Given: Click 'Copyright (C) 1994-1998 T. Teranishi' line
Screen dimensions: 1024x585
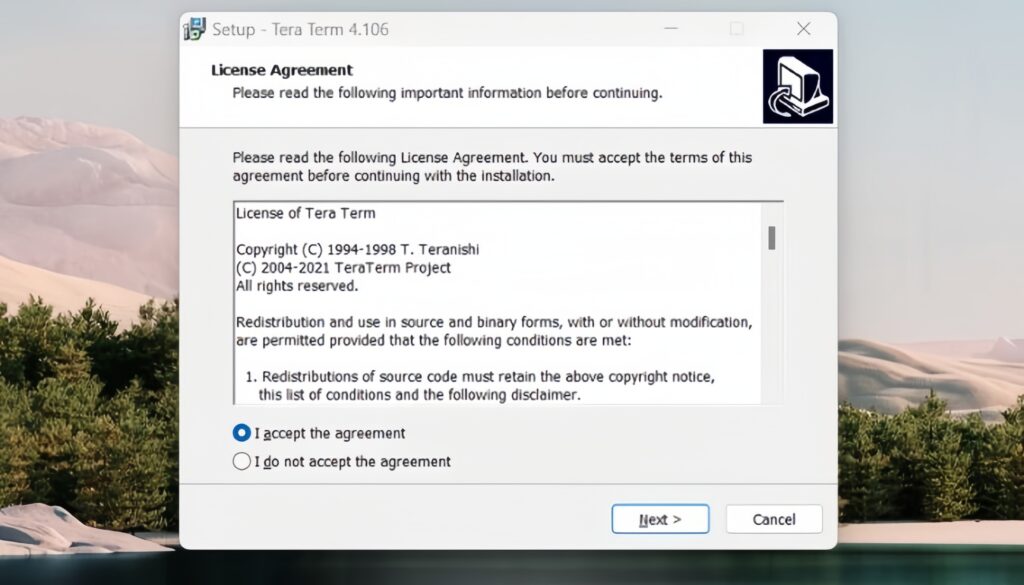Looking at the screenshot, I should (x=357, y=249).
